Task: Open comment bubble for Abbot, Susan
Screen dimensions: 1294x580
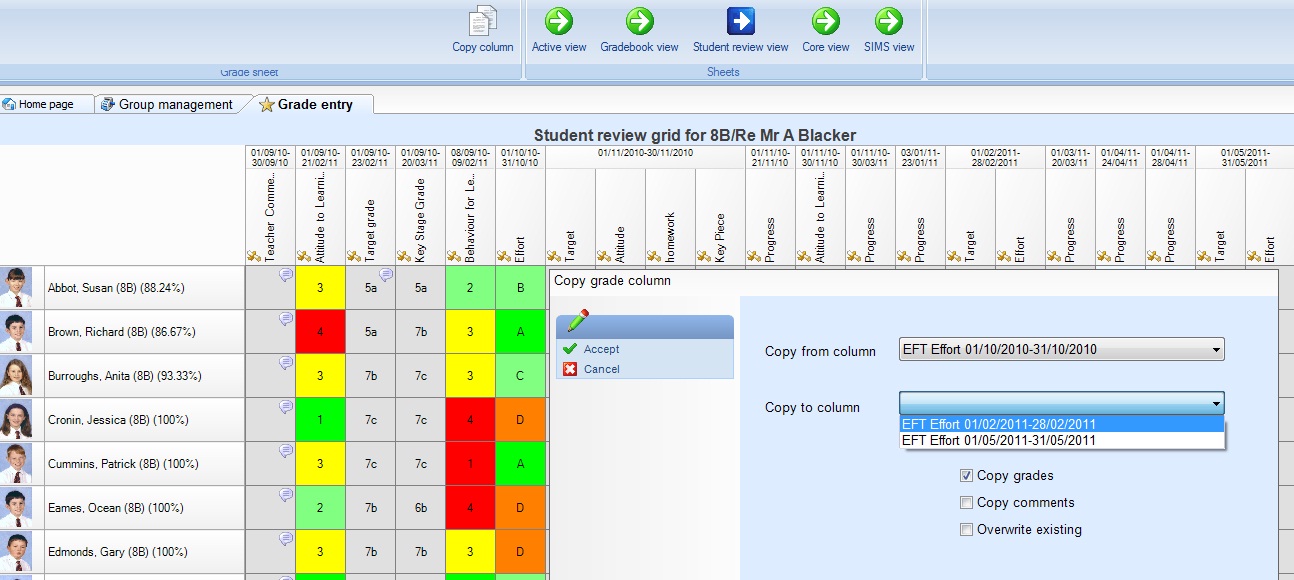Action: (x=285, y=274)
